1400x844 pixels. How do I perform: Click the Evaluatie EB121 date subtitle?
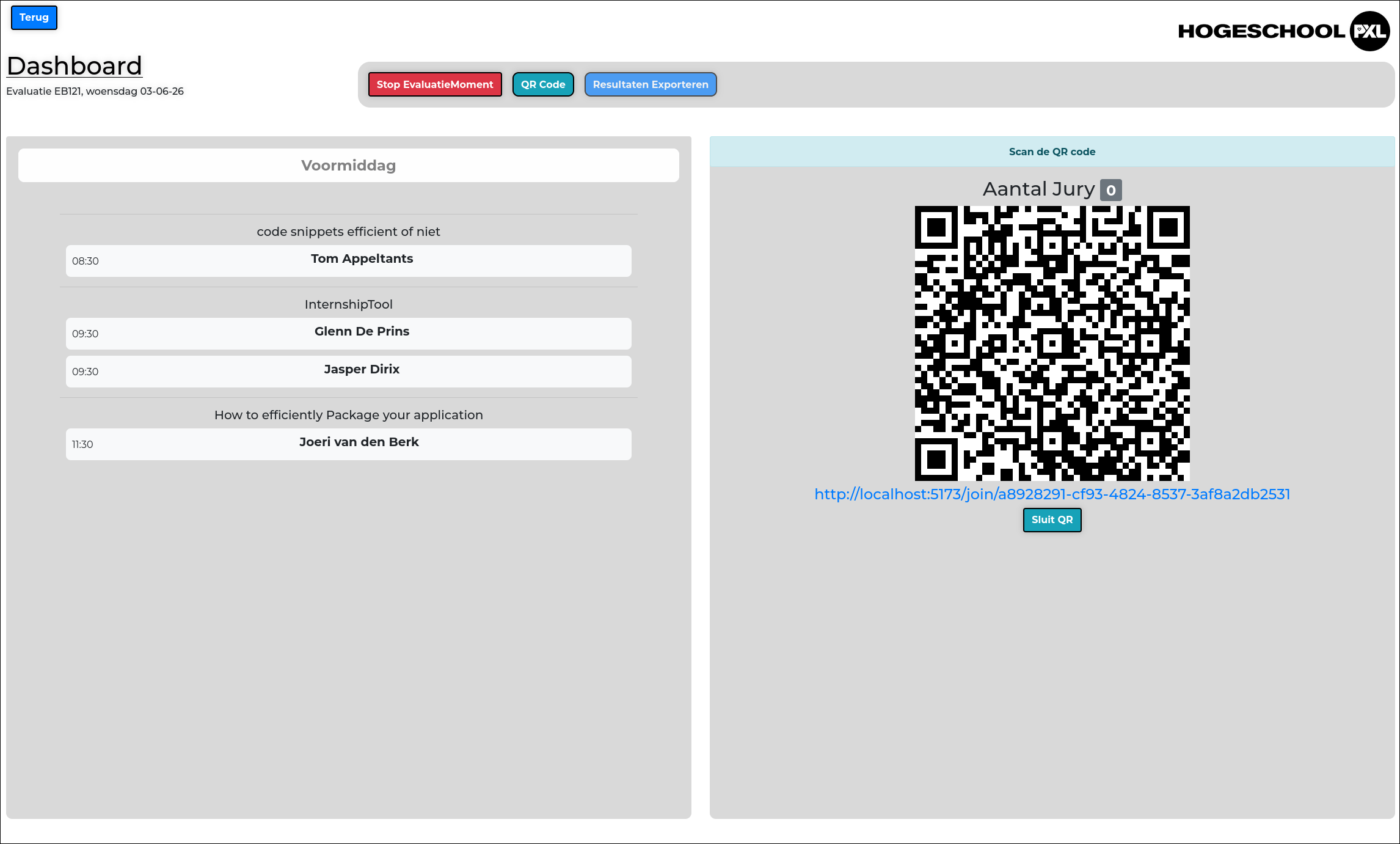pyautogui.click(x=95, y=91)
